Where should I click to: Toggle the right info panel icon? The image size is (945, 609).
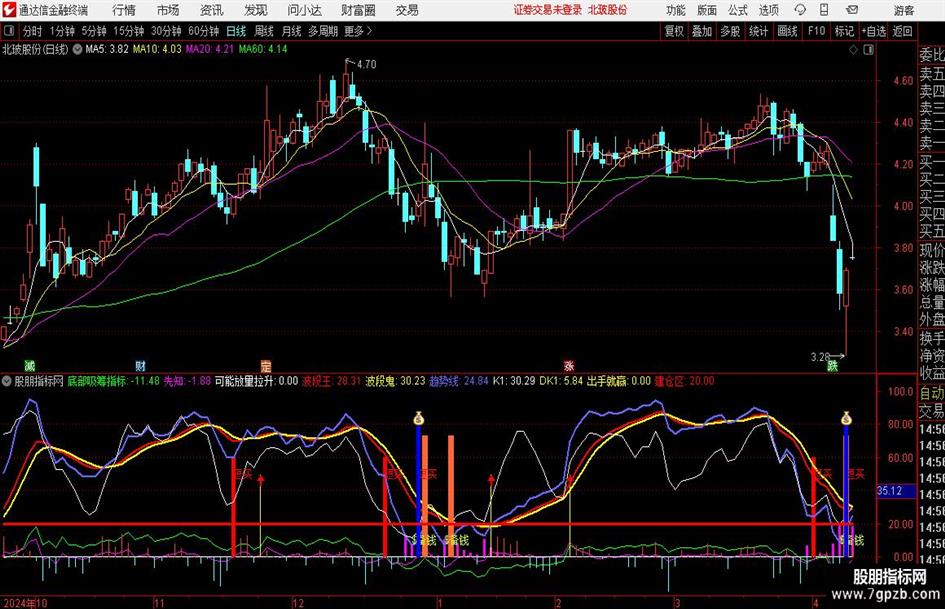point(868,50)
